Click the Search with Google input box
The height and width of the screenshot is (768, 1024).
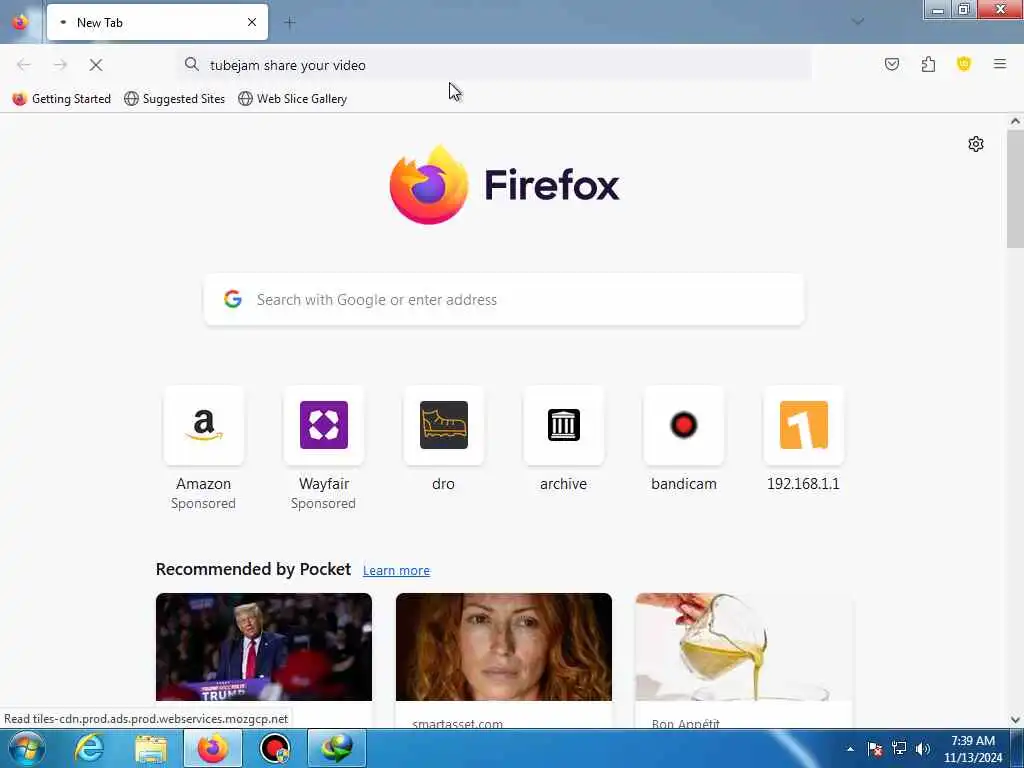click(x=504, y=299)
